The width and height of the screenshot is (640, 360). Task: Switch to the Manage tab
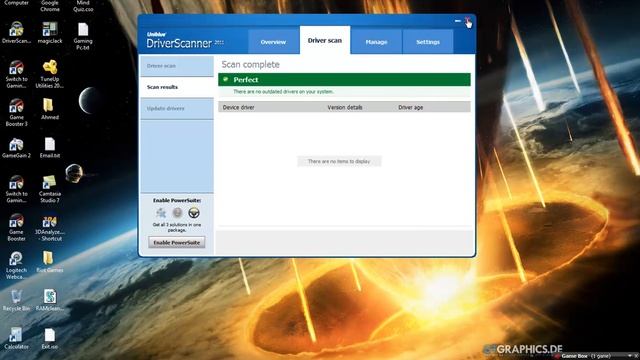[376, 42]
